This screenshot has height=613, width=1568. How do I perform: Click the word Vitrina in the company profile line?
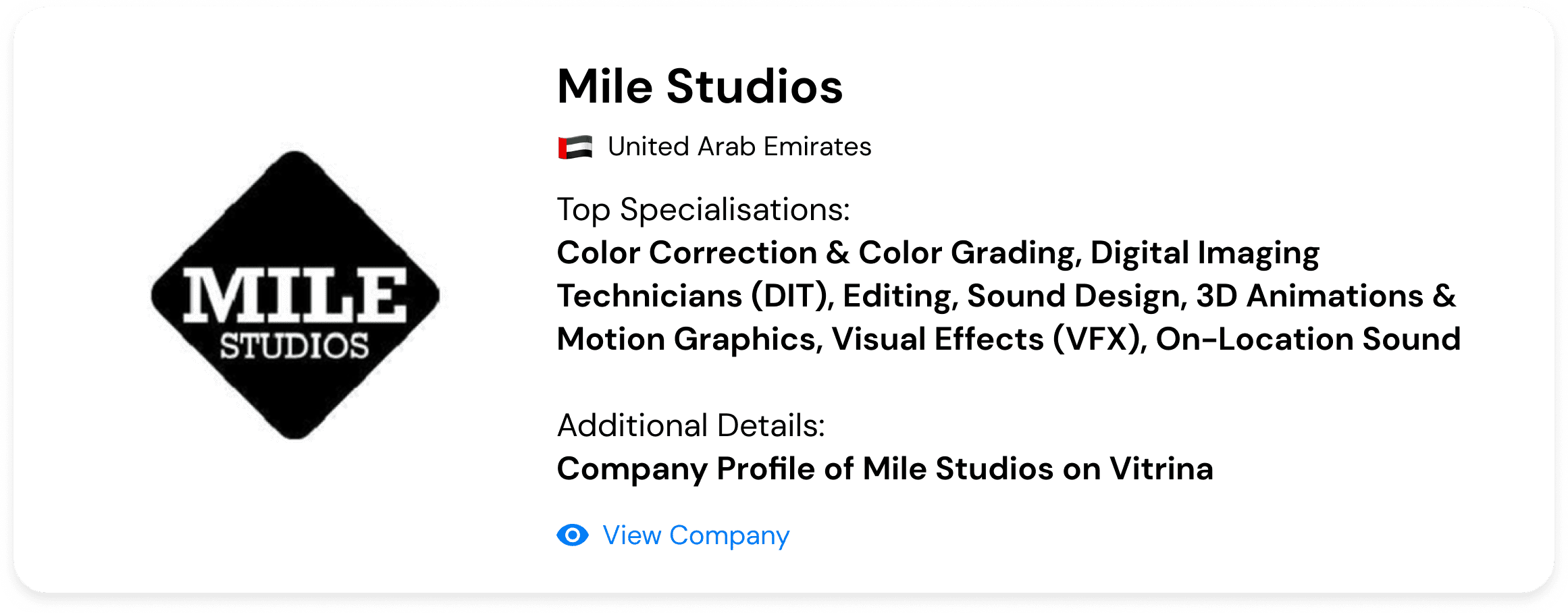pyautogui.click(x=1161, y=469)
